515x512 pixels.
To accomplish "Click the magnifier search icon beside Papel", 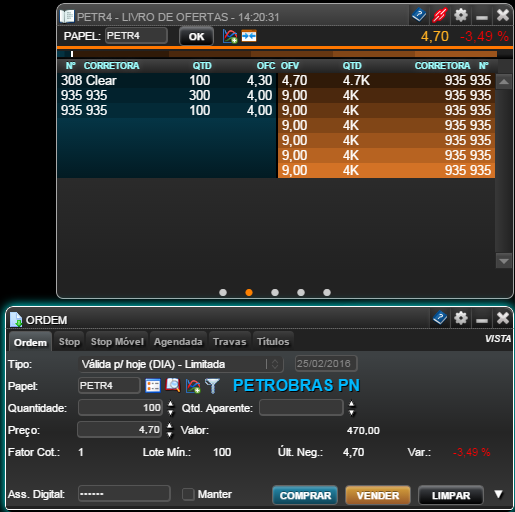I will [173, 385].
